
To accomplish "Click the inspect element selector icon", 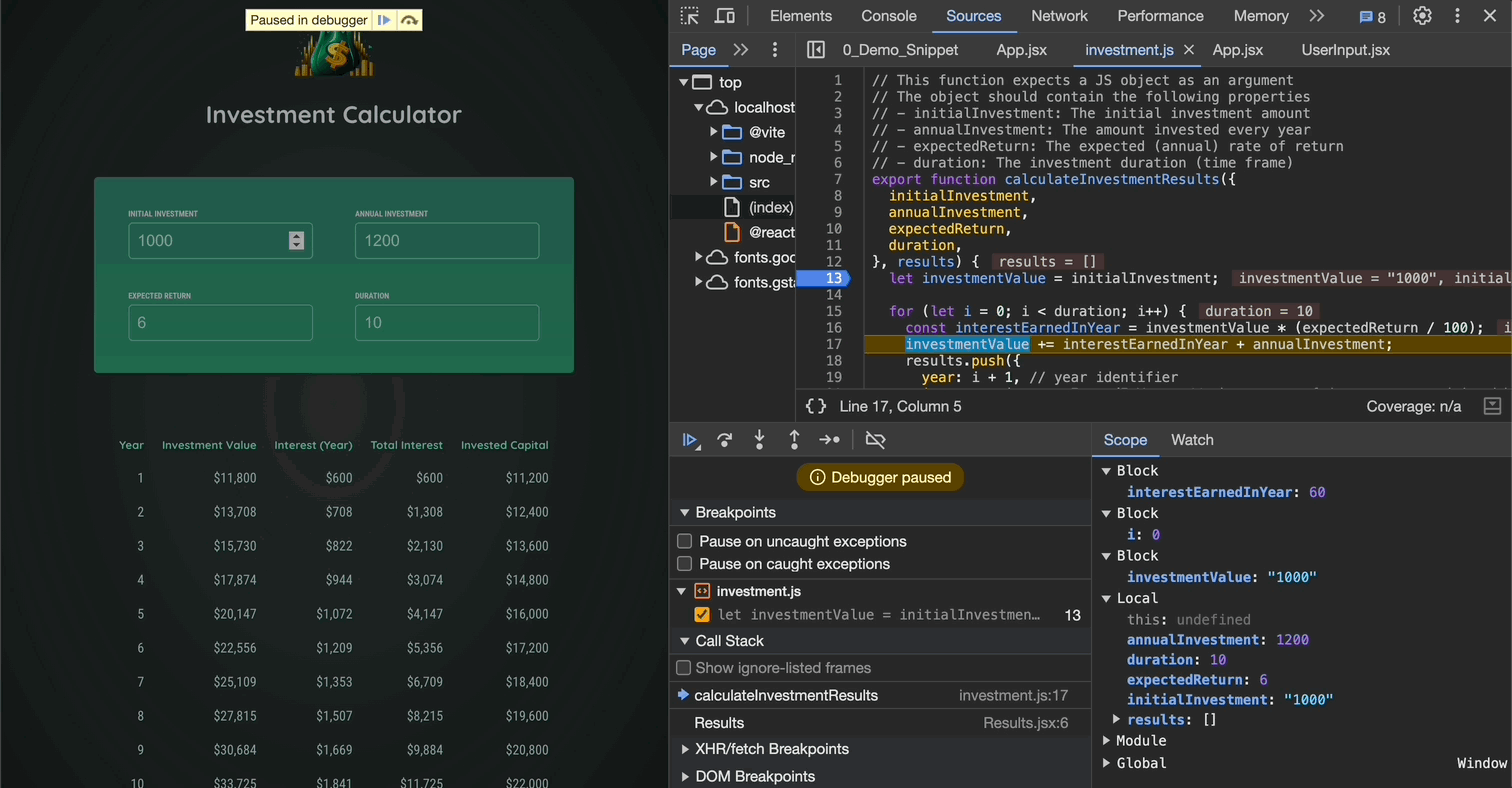I will pos(690,16).
